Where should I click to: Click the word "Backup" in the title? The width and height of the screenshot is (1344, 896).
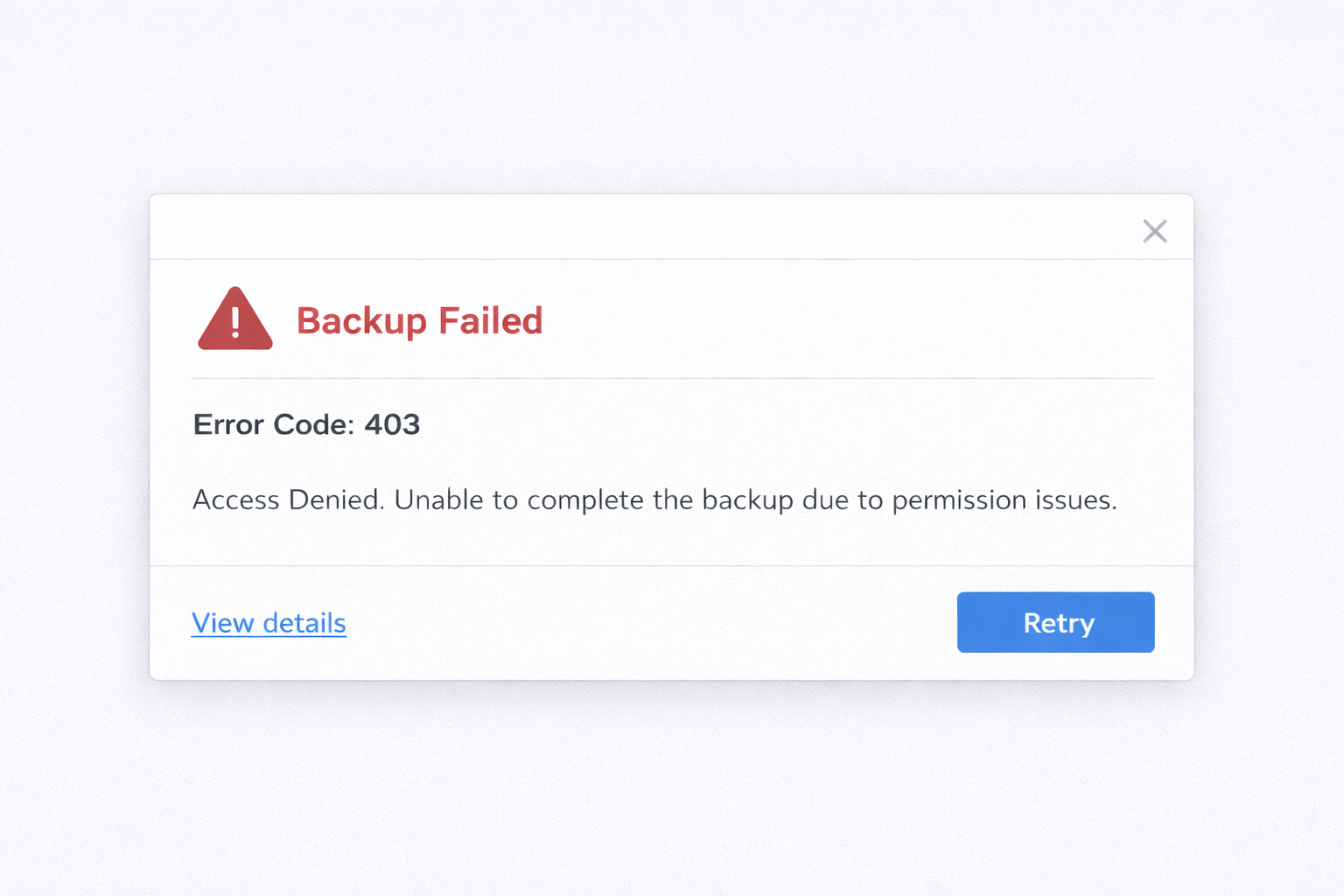pos(361,321)
